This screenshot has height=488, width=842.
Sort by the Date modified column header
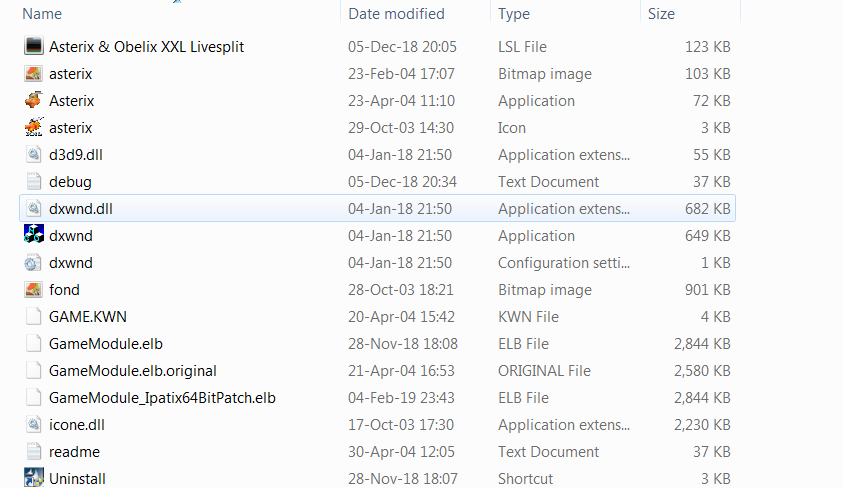pyautogui.click(x=396, y=13)
